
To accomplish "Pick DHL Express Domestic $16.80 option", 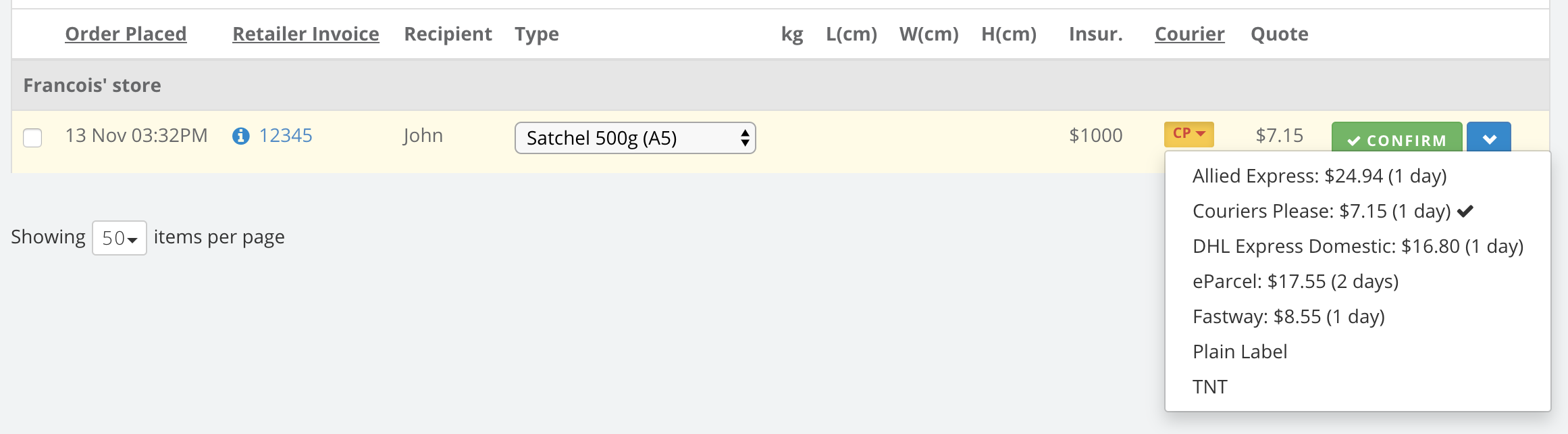I will 1357,246.
